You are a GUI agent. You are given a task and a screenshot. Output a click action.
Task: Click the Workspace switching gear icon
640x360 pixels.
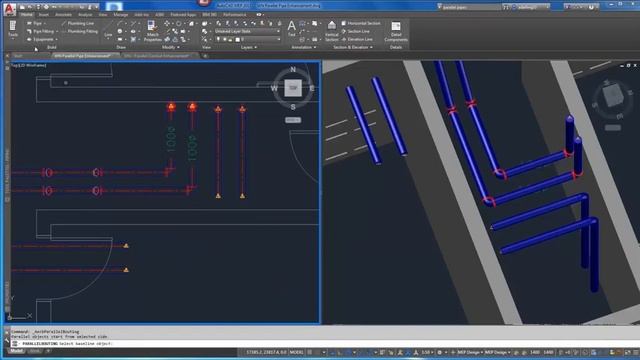[439, 352]
